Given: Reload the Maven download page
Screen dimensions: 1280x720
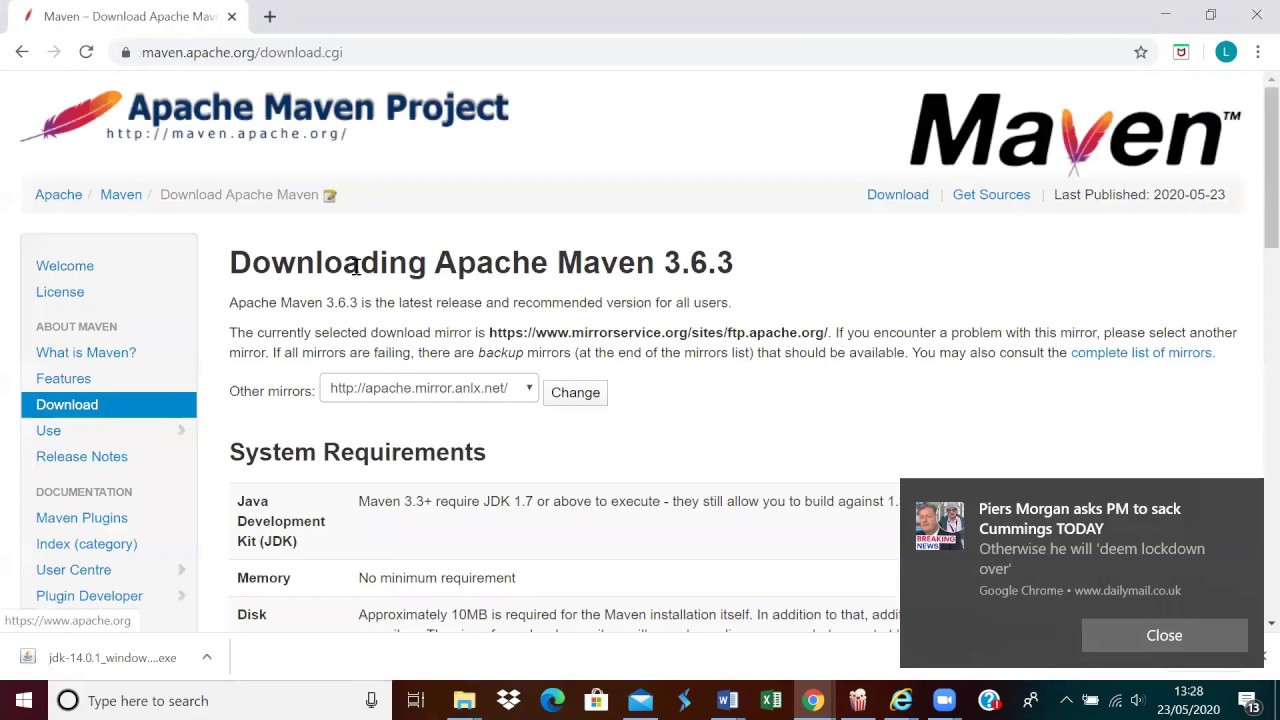Looking at the screenshot, I should tap(86, 52).
